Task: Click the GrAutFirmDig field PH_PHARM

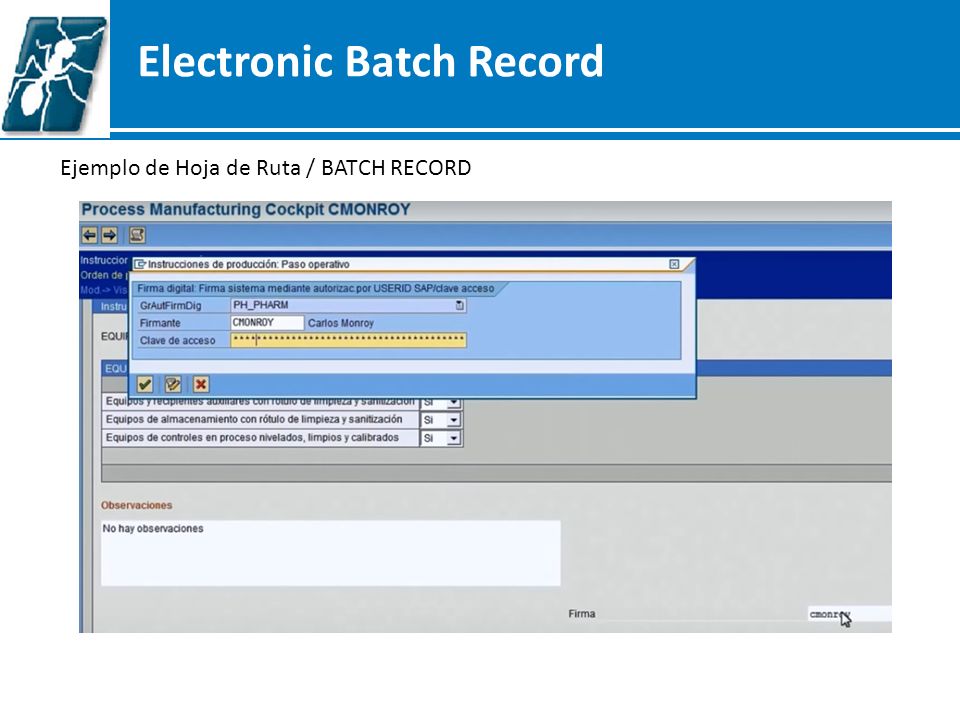Action: [348, 305]
